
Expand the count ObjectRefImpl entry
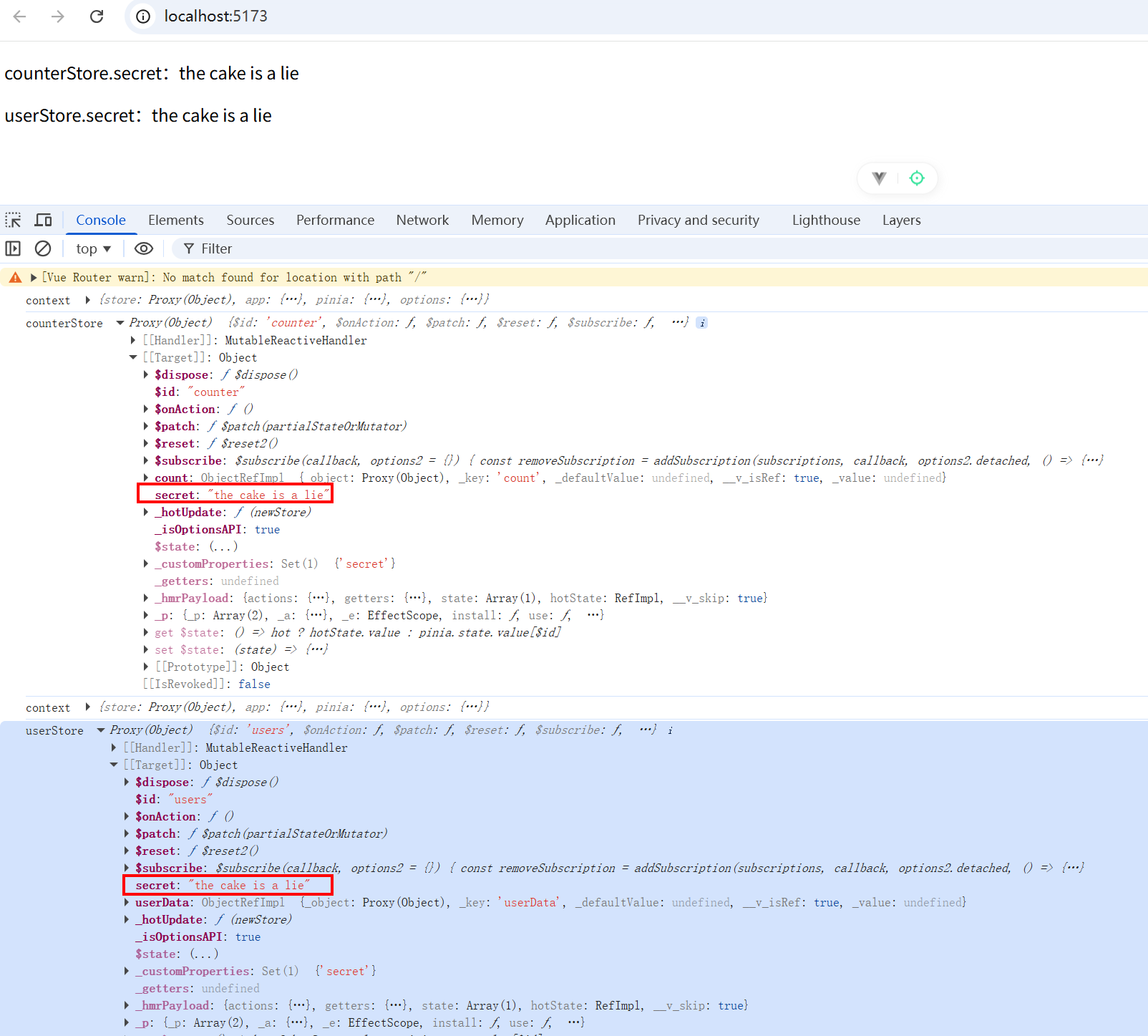click(x=146, y=478)
